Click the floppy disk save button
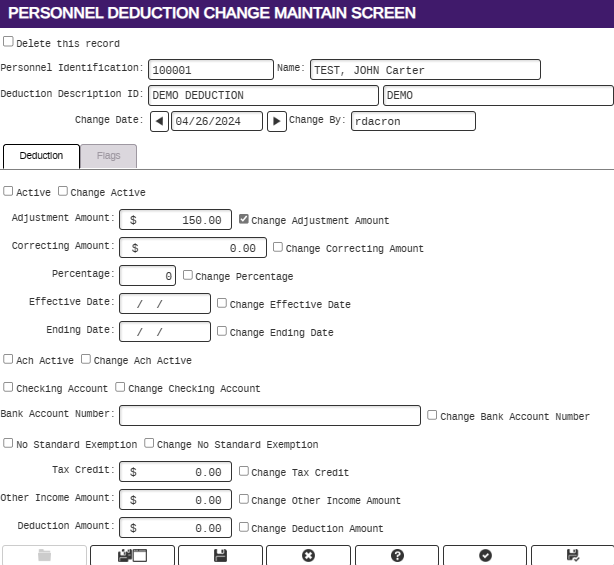The image size is (614, 565). point(220,555)
